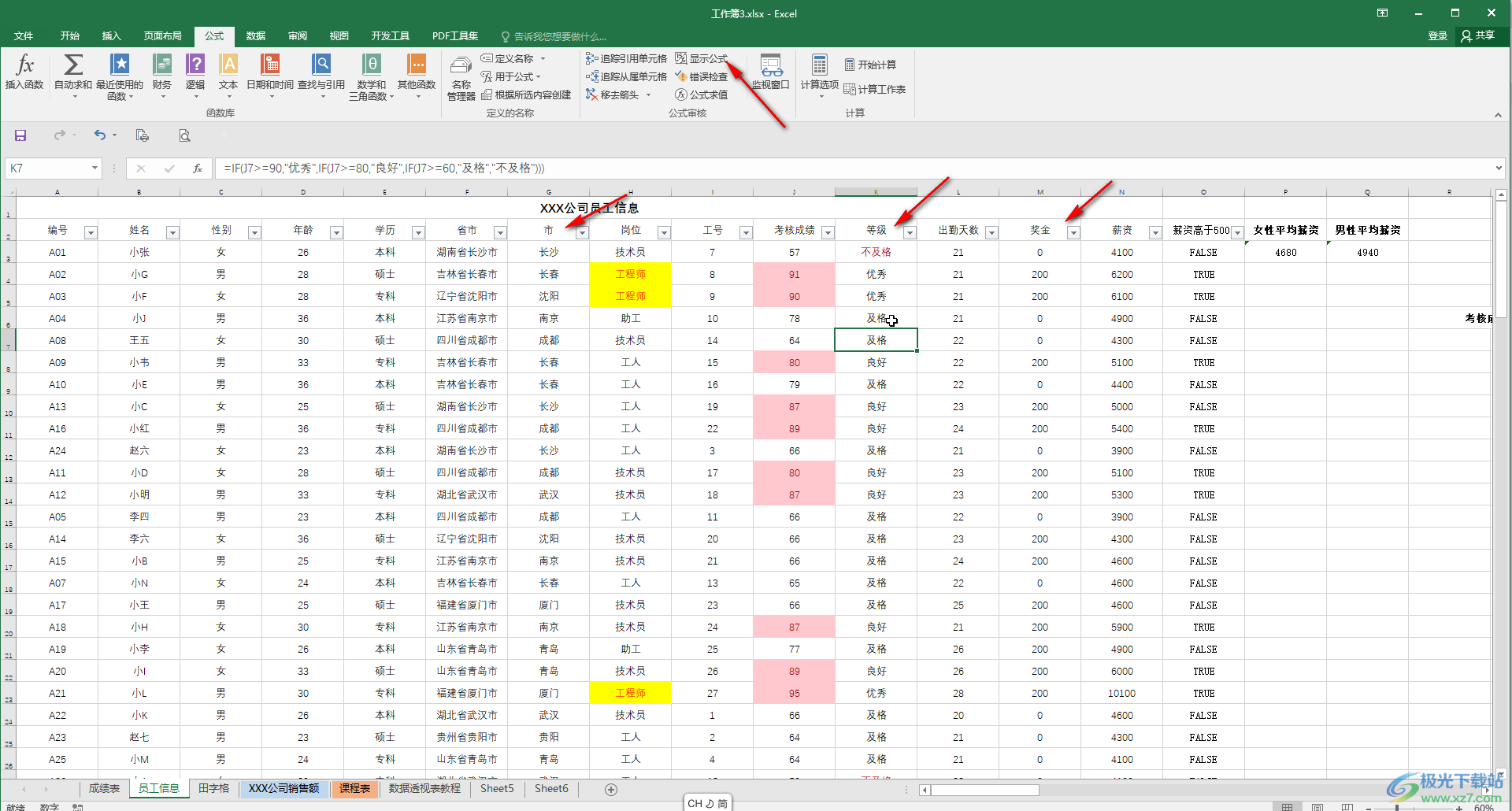Open Calculation Options (计算选项)
This screenshot has width=1512, height=811.
[820, 75]
